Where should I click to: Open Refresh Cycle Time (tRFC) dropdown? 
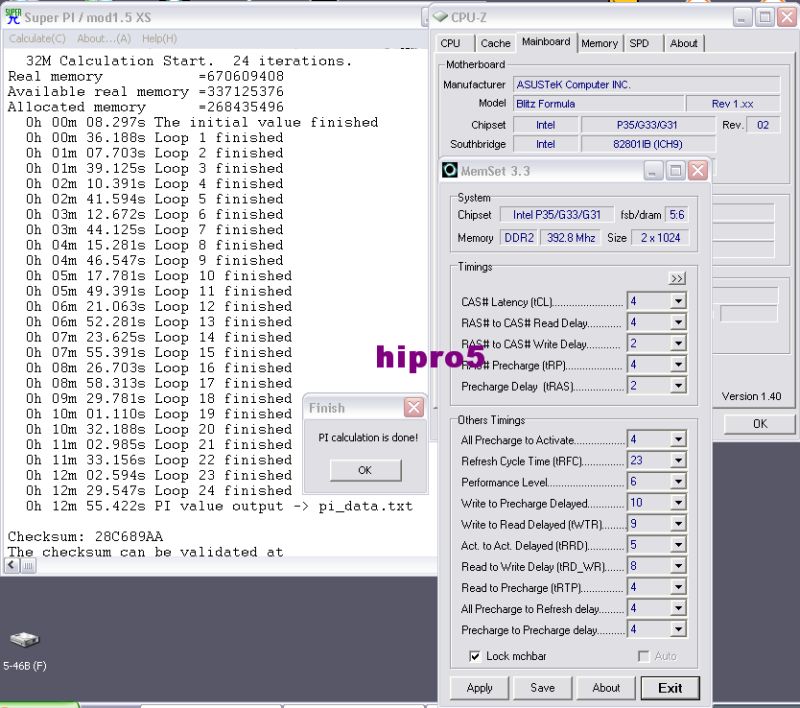point(678,461)
